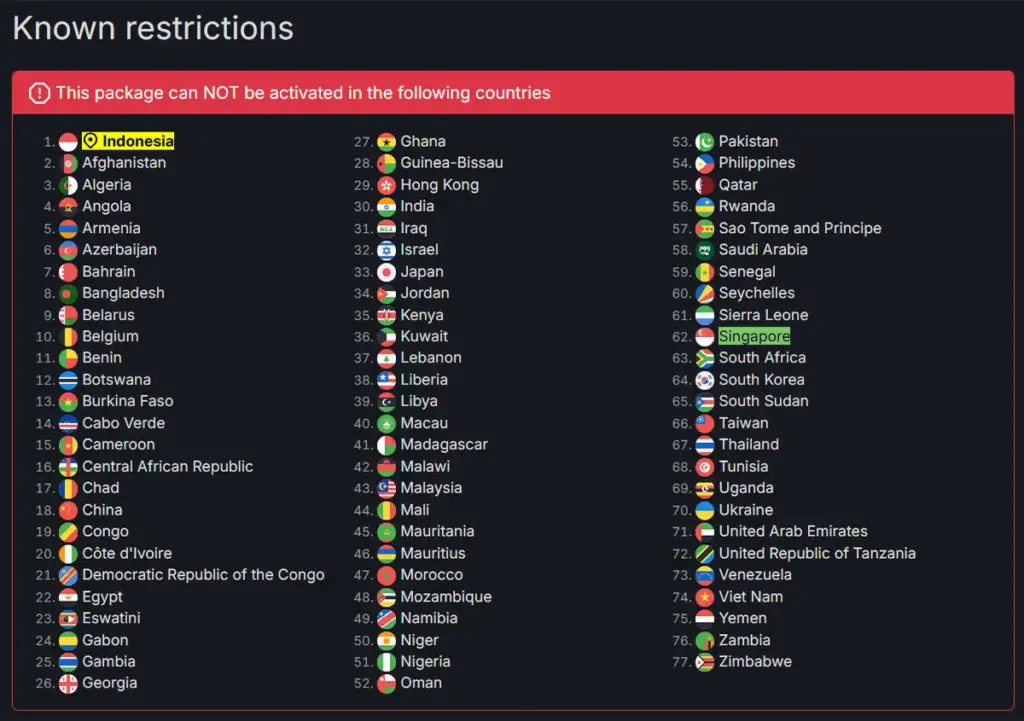Screen dimensions: 1024x721
Task: Click the Israel flag icon
Action: [x=387, y=250]
